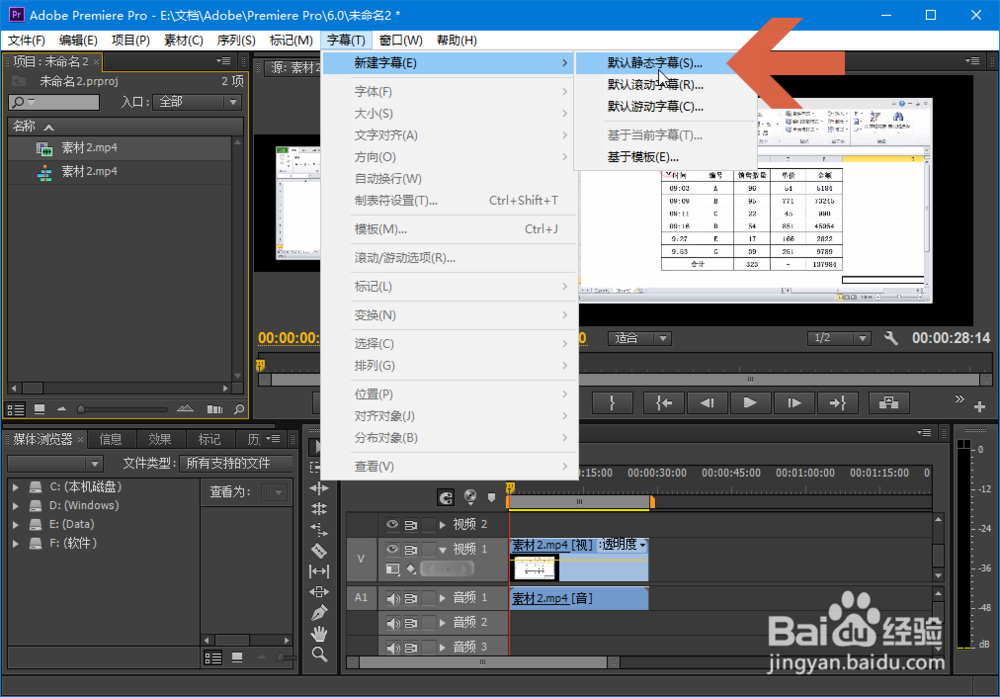Select the Slip tool
The width and height of the screenshot is (1000, 697).
[x=319, y=571]
